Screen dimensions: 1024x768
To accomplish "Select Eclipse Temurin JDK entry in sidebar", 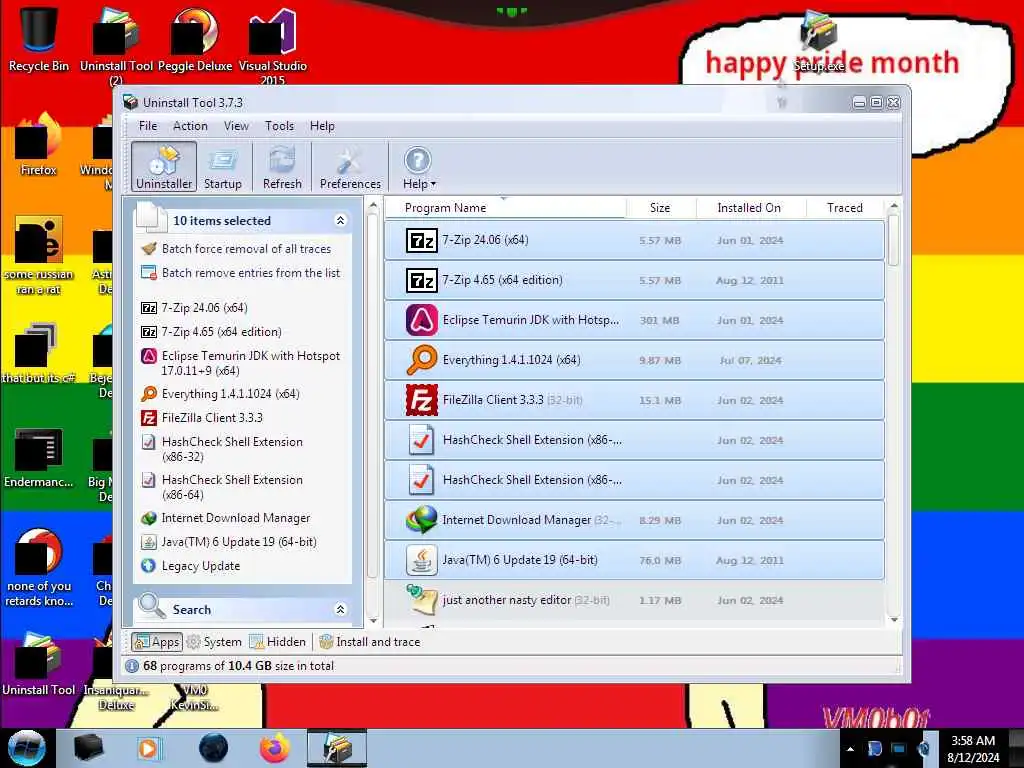I will pos(251,363).
